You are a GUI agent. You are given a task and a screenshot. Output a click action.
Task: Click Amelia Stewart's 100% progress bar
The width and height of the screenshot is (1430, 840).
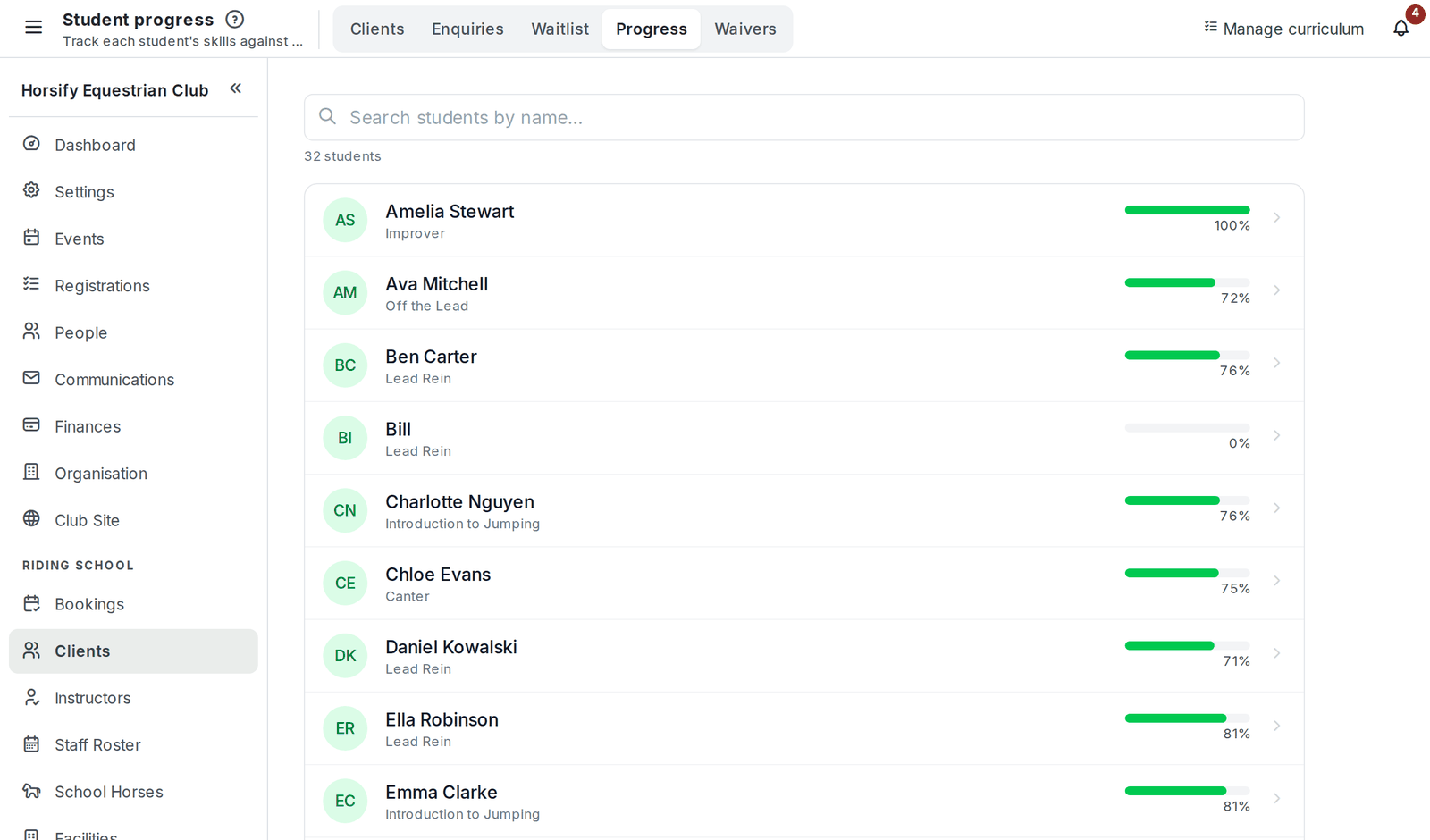[x=1188, y=210]
